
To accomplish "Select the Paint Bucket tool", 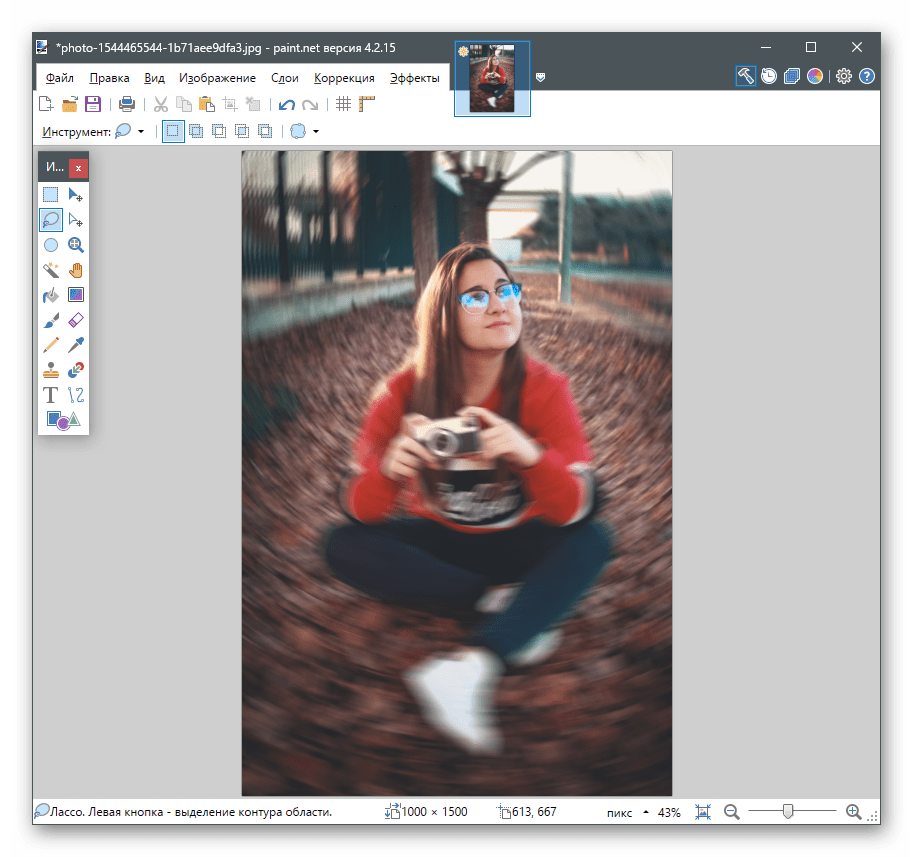I will (x=51, y=295).
